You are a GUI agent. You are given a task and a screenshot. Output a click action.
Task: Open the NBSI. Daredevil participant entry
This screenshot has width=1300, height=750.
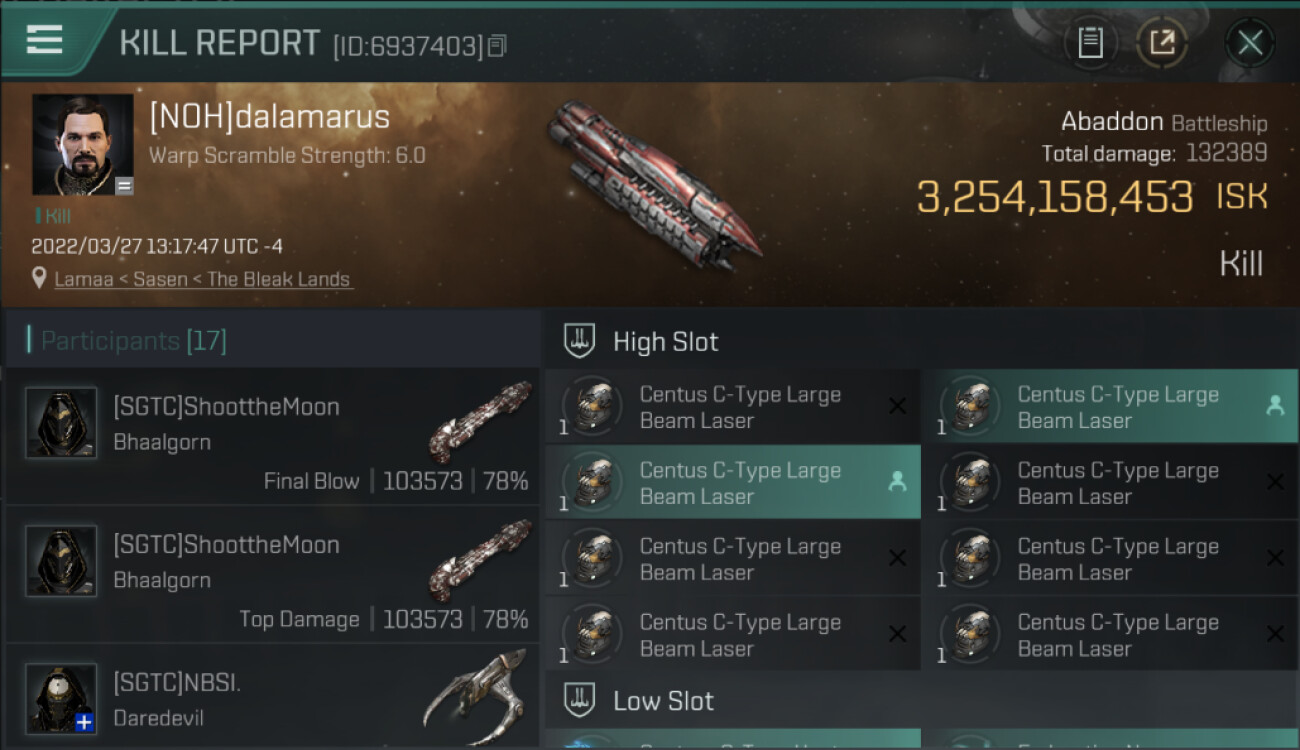pos(272,698)
